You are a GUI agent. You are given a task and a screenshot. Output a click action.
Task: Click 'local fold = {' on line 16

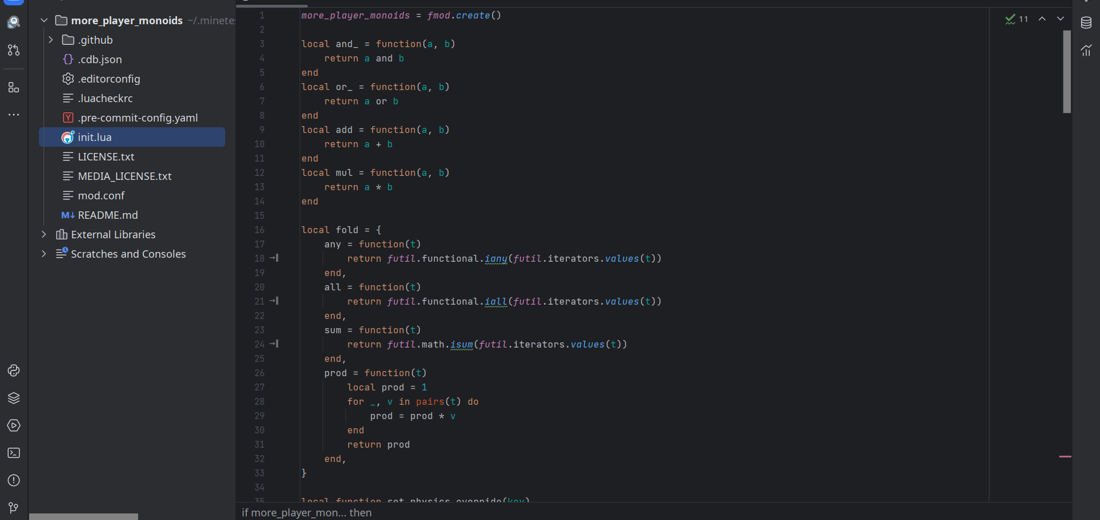342,230
